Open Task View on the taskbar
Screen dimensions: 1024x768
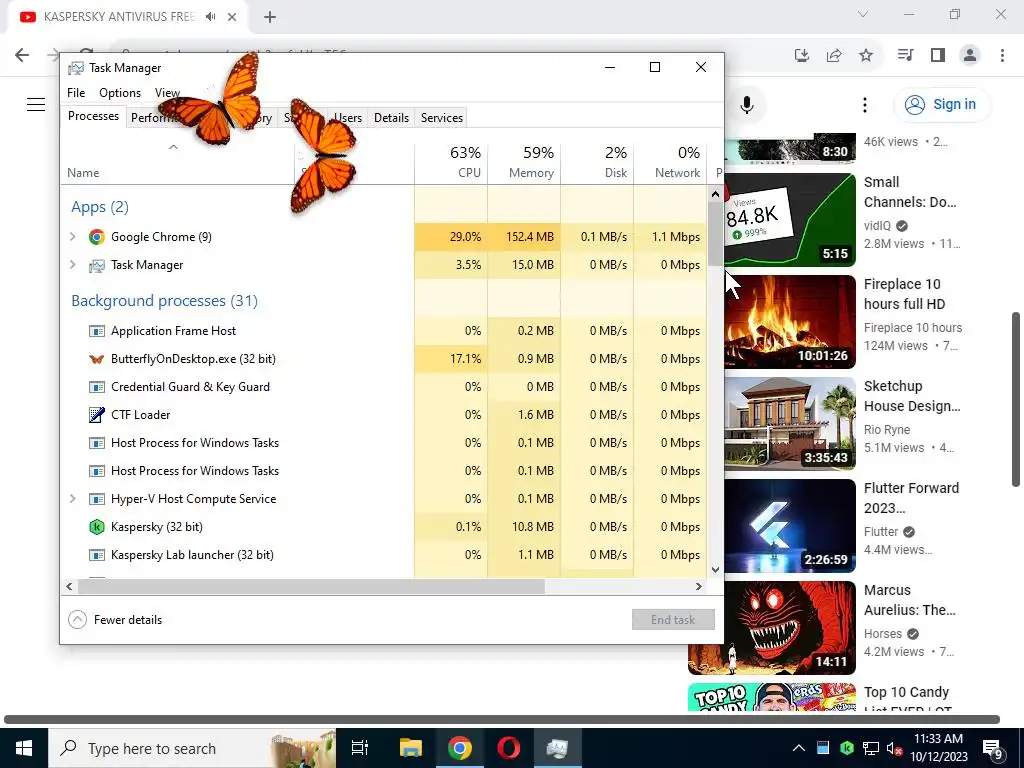coord(360,748)
